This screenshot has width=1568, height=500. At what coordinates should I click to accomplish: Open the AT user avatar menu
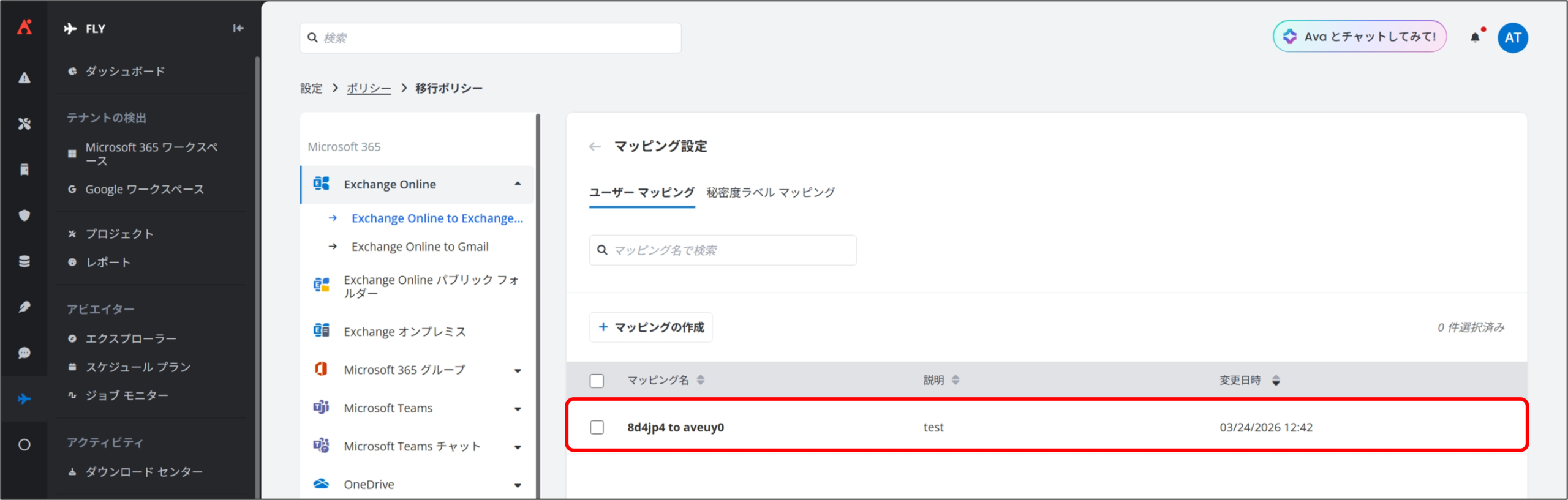[1512, 38]
